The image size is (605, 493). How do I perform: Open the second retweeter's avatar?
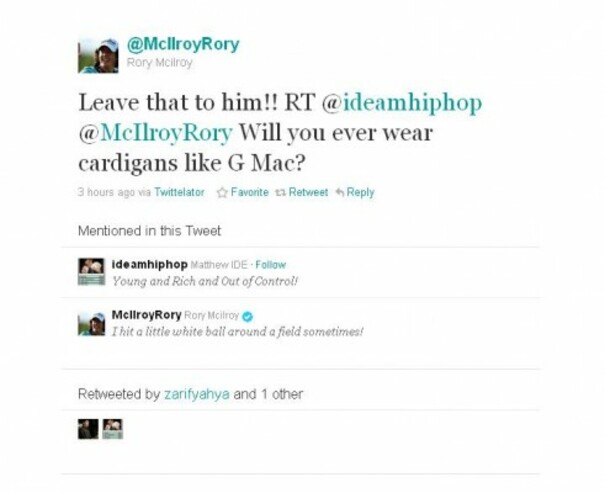[113, 429]
